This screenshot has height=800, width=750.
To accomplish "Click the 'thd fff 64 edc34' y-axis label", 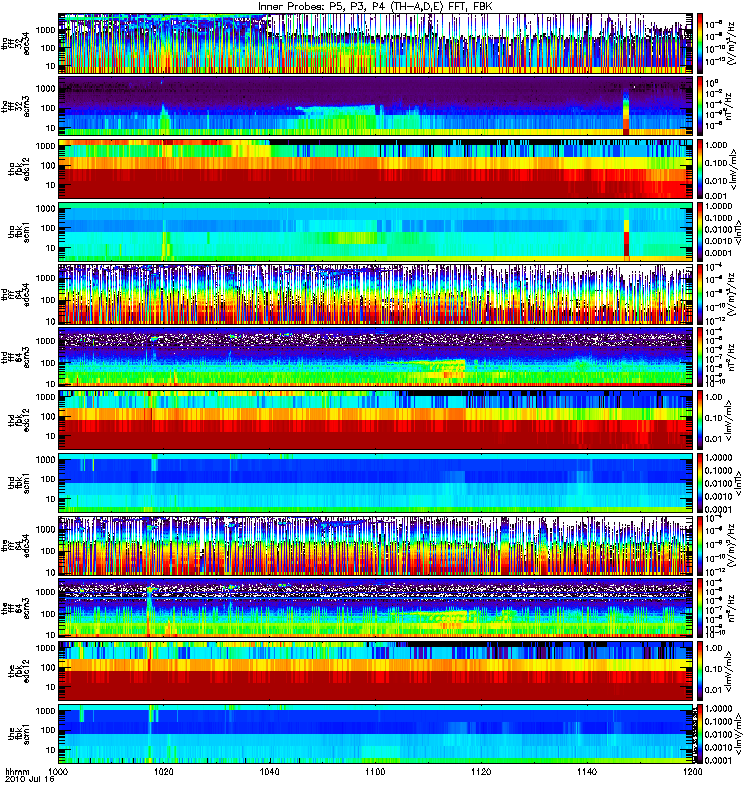I will click(x=15, y=294).
